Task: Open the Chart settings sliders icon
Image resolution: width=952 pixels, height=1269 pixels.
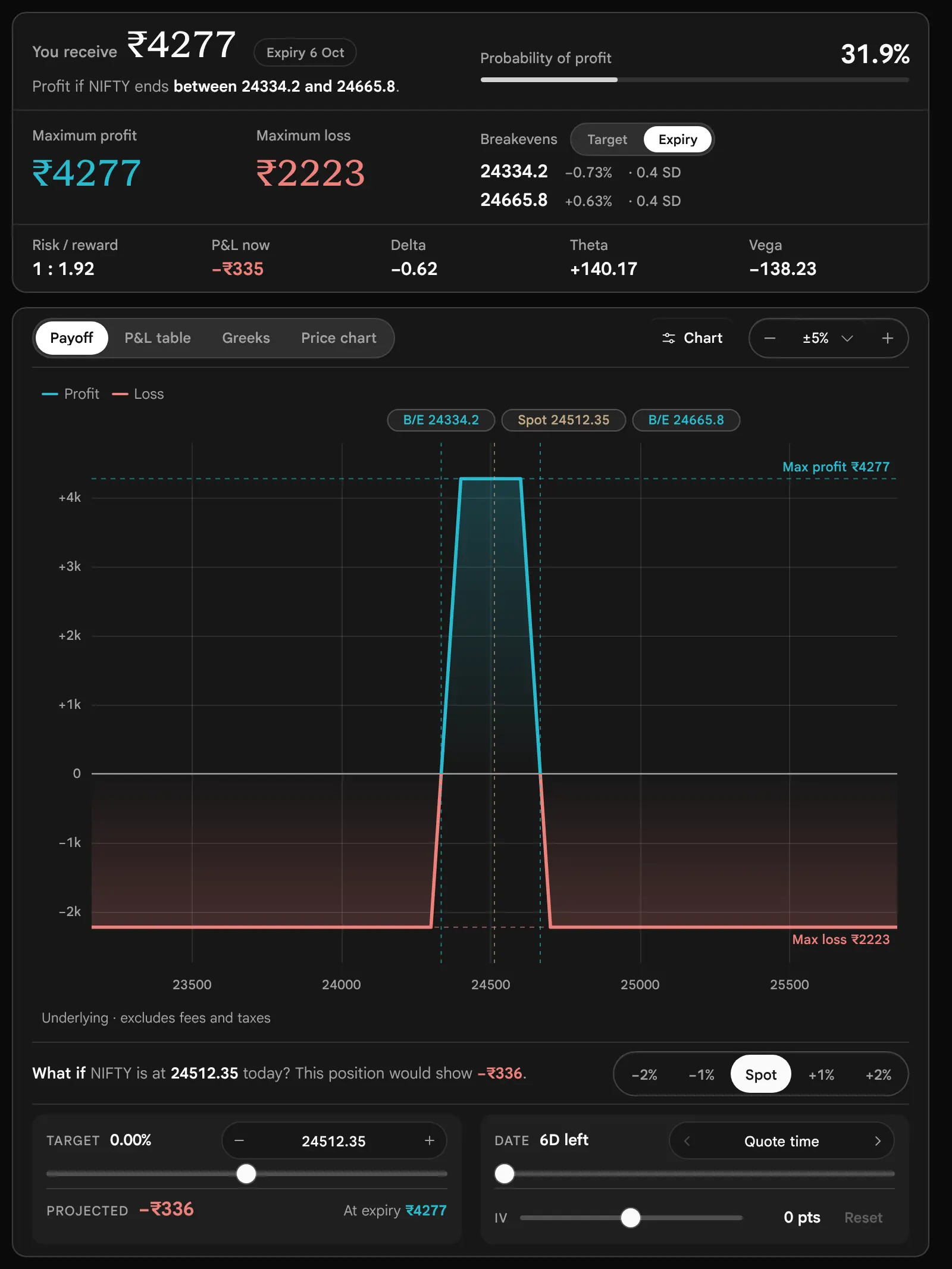Action: point(669,338)
